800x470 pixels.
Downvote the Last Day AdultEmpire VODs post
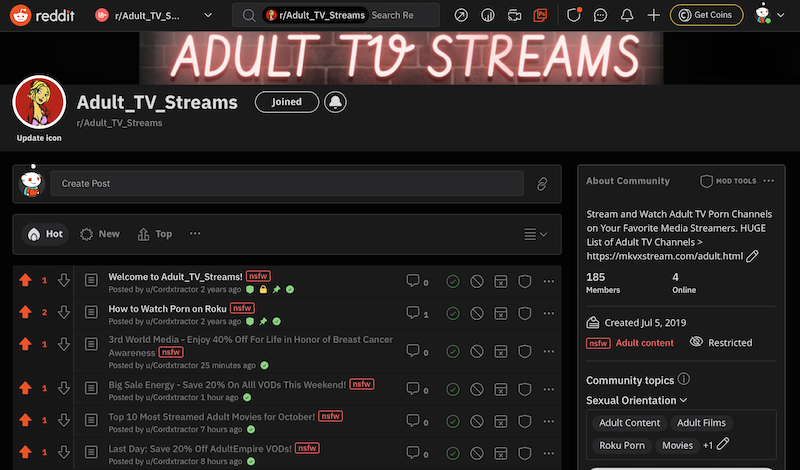tap(64, 452)
